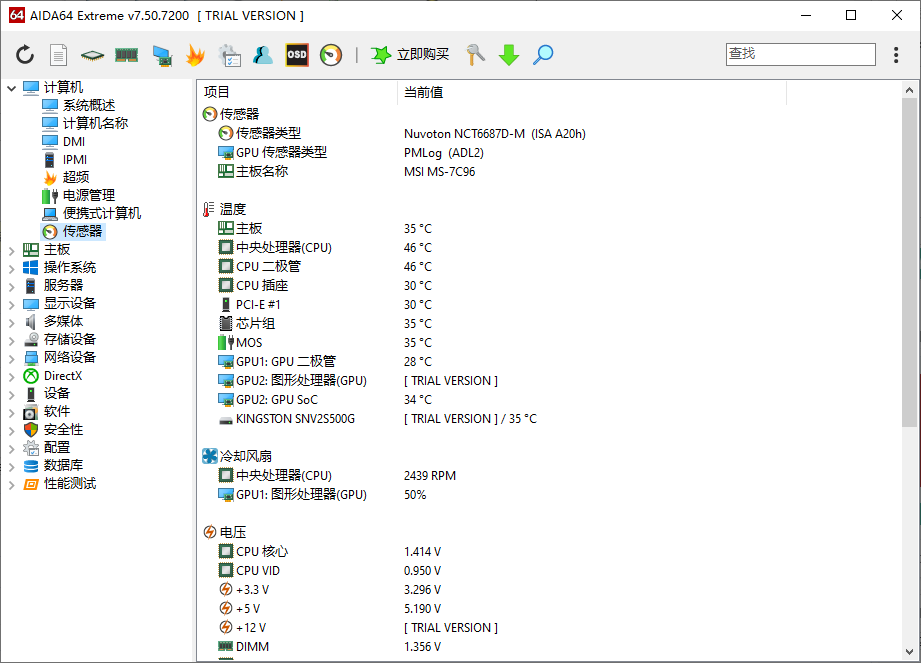Select 软件 in the tree

[x=56, y=412]
